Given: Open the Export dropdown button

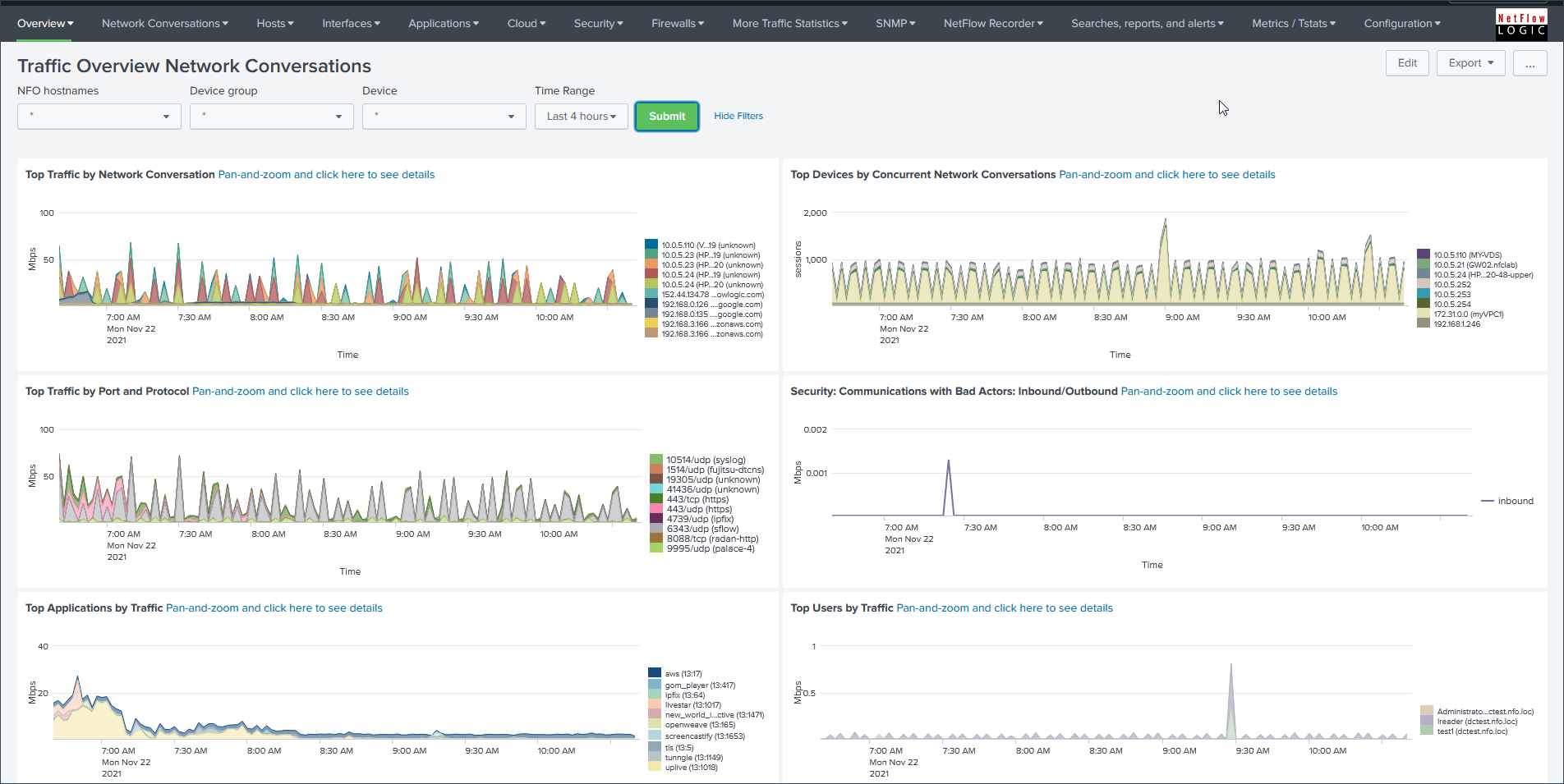Looking at the screenshot, I should point(1470,63).
